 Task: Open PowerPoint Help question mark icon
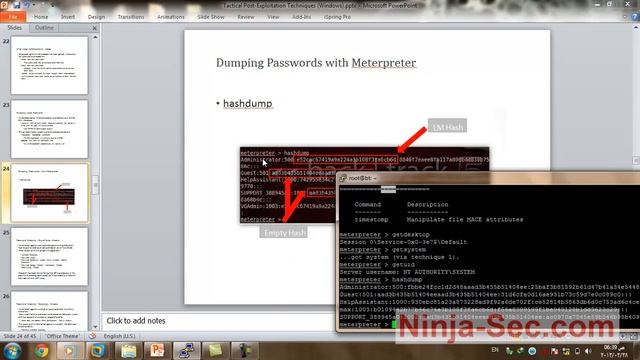point(635,17)
